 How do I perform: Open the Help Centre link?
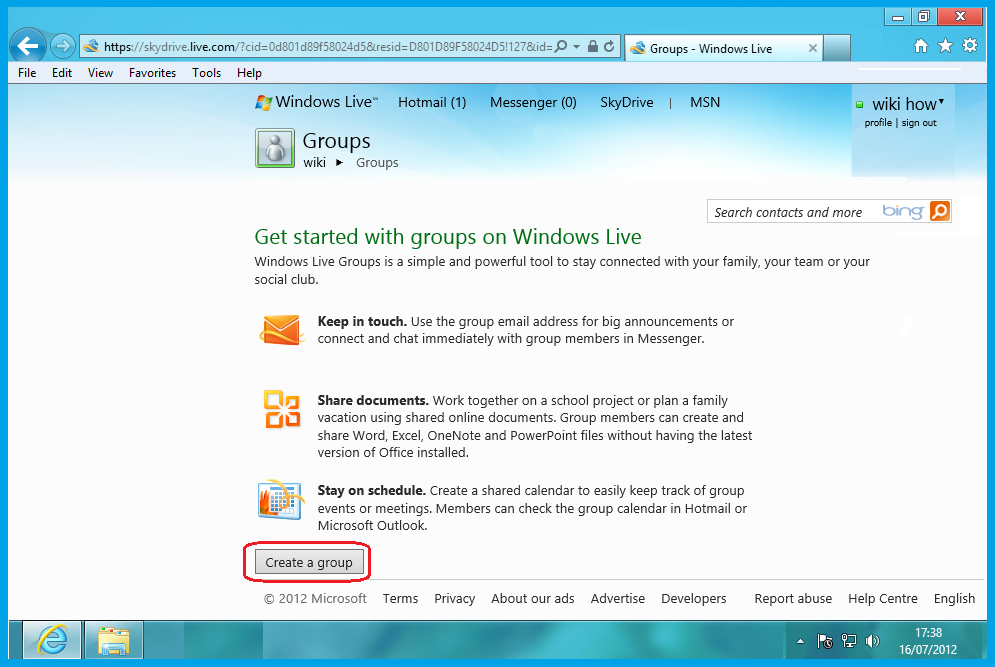coord(883,598)
